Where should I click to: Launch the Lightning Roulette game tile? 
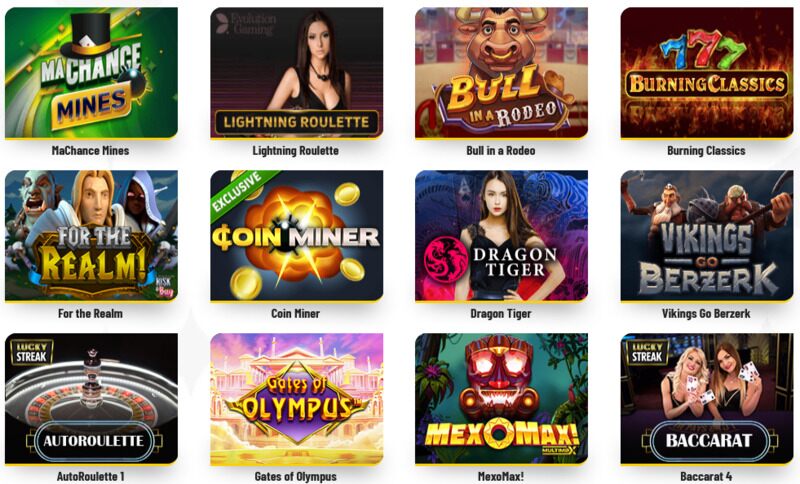(x=296, y=72)
